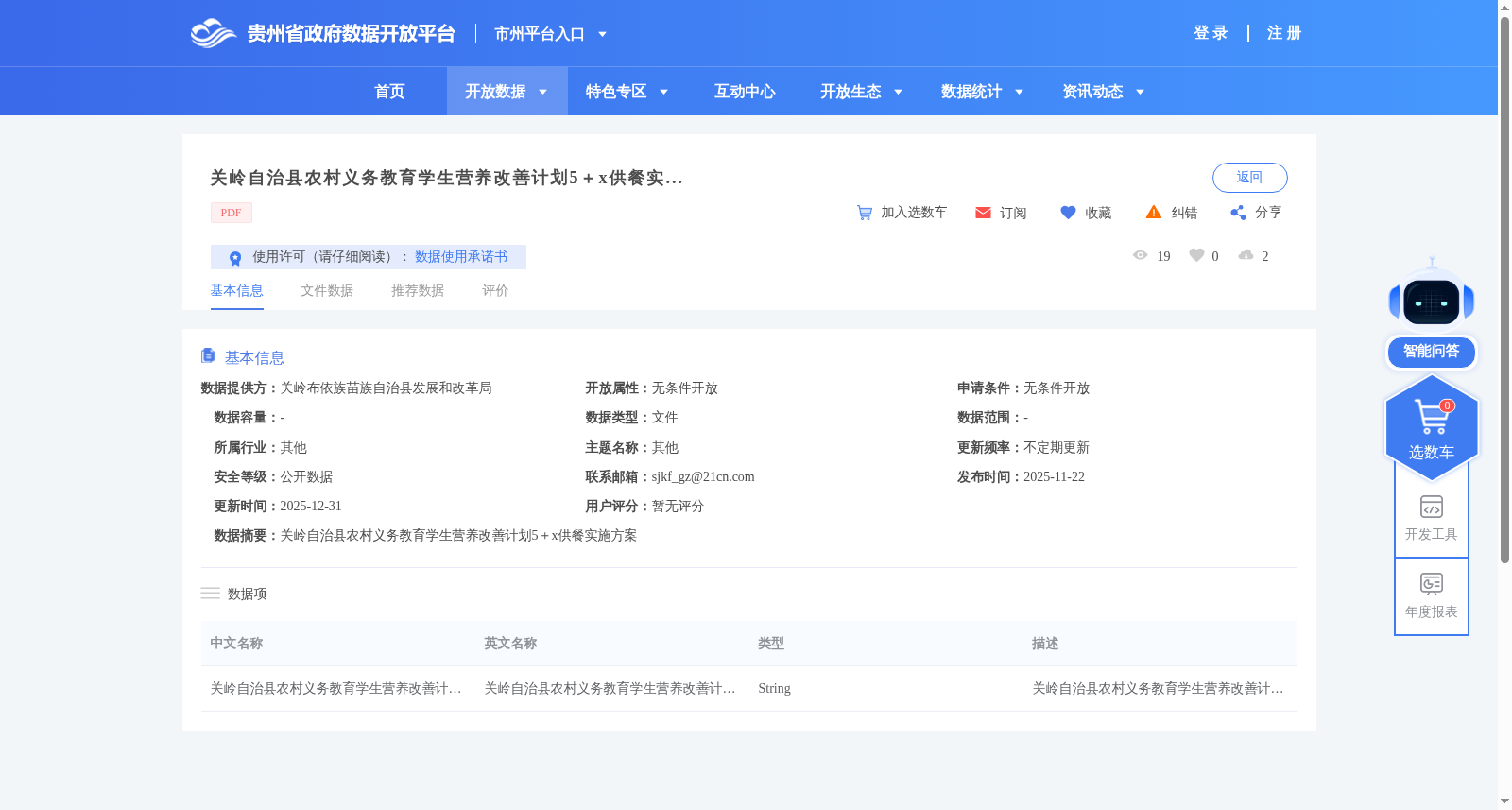Click the scrollbar down arrow
Screen dimensions: 1512x810
pyautogui.click(x=1504, y=801)
